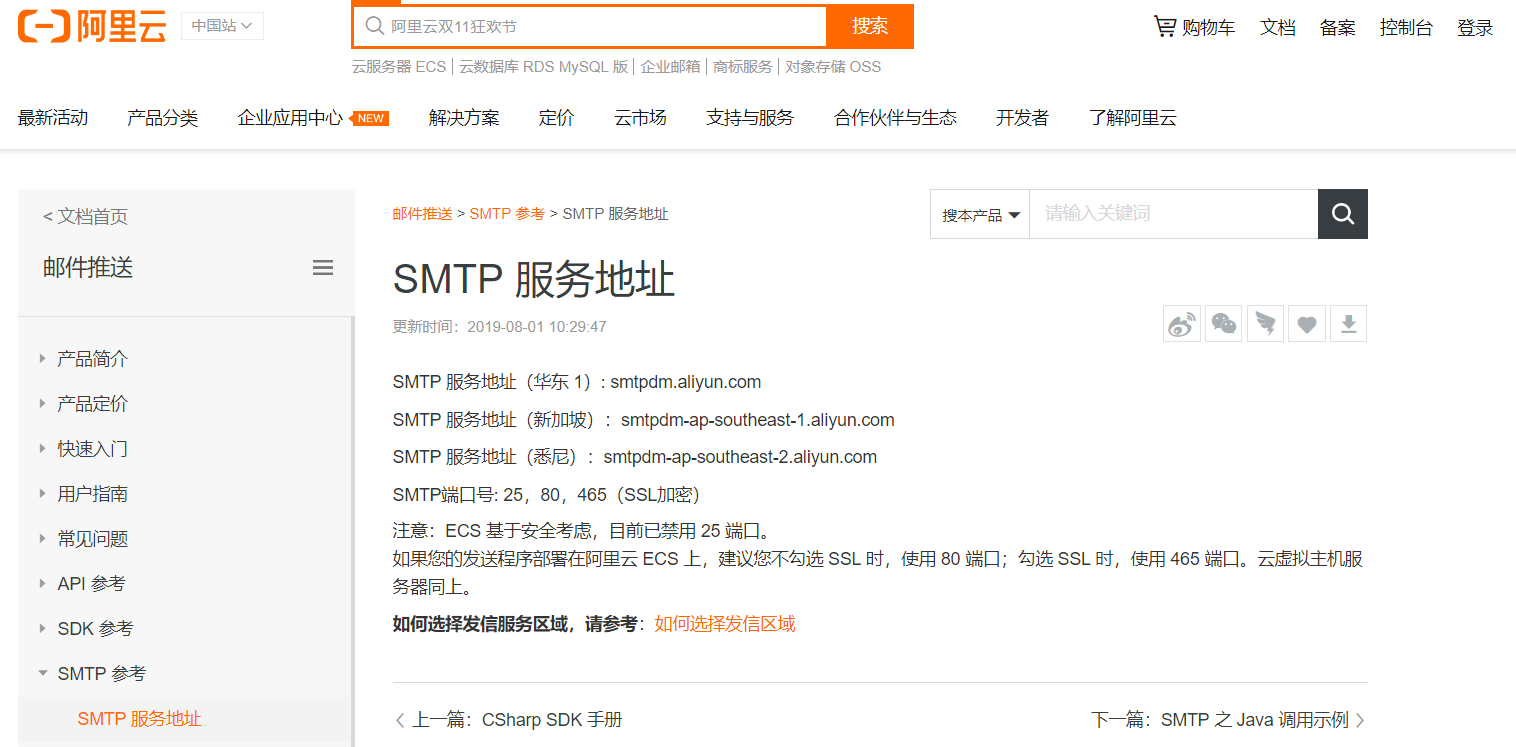
Task: Open the 云市场 menu
Action: 639,117
